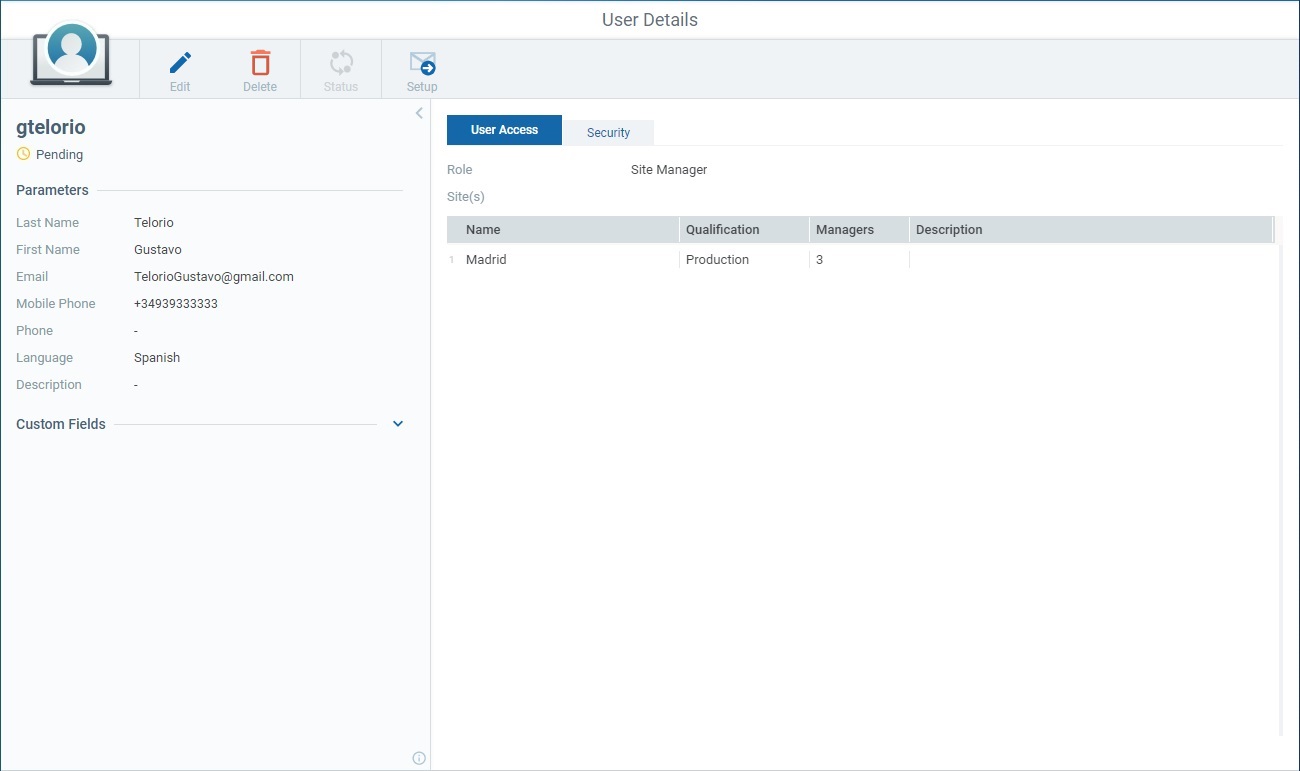This screenshot has height=771, width=1300.
Task: Click the info icon at panel bottom
Action: point(419,758)
